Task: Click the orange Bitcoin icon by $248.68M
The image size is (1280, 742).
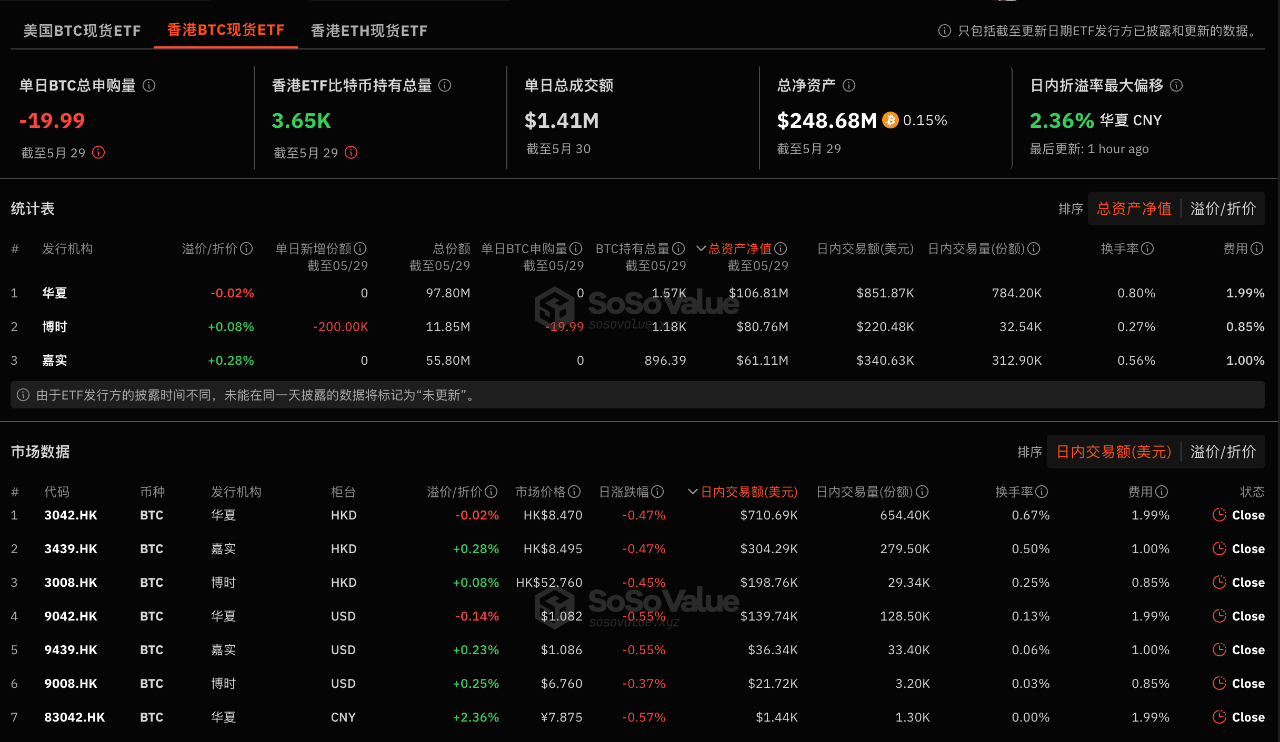Action: (x=890, y=120)
